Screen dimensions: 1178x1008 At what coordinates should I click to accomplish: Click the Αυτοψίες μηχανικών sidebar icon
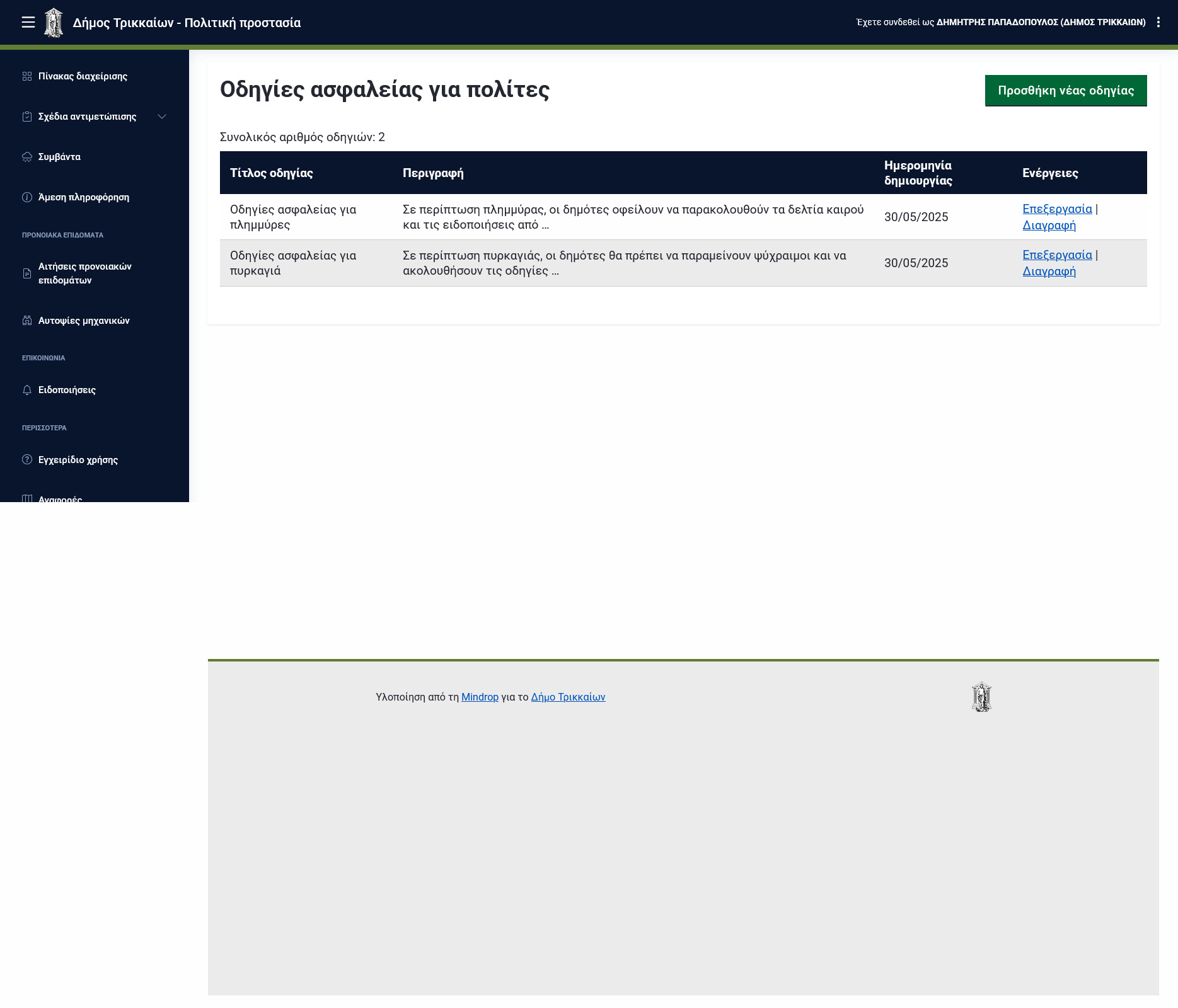[27, 321]
